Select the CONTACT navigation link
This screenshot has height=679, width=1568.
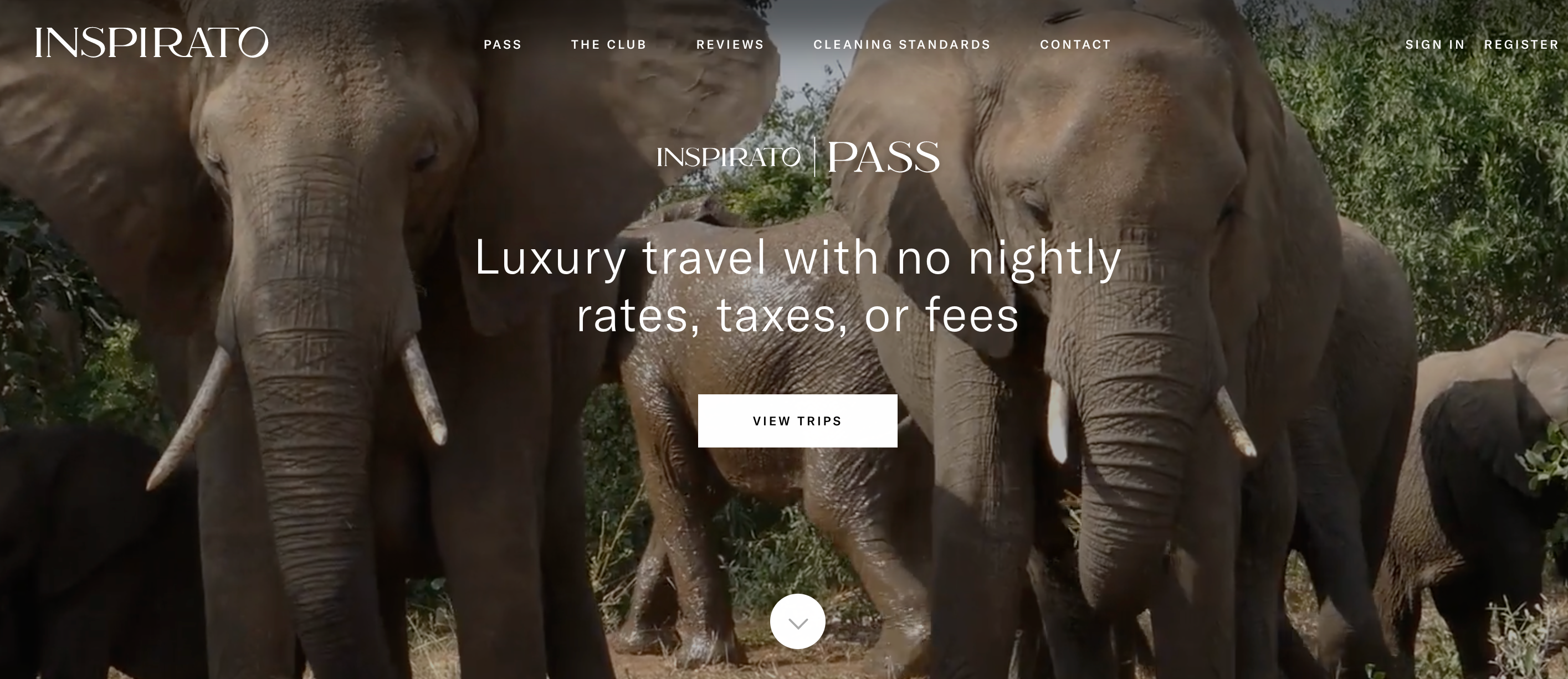tap(1075, 44)
